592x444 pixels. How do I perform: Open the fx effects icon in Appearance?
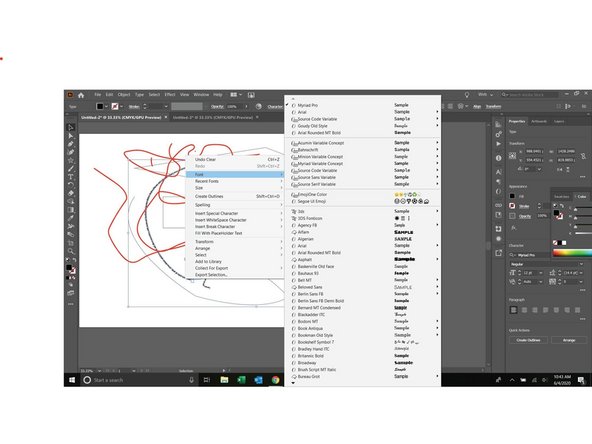pyautogui.click(x=513, y=228)
